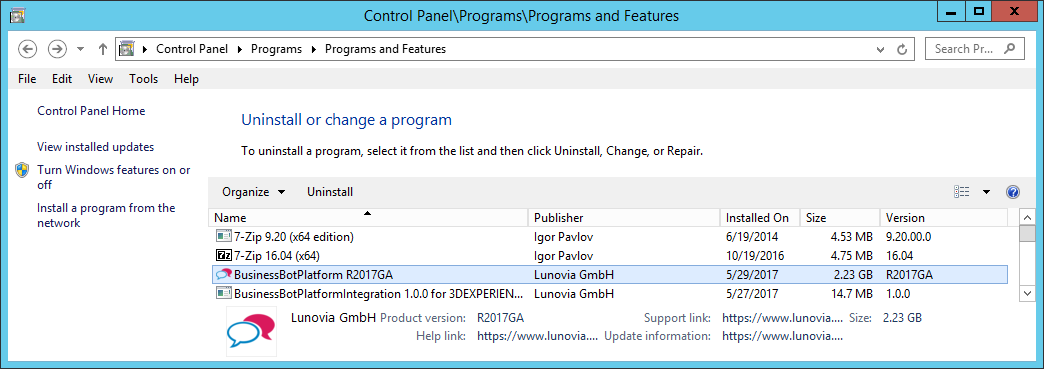1044x369 pixels.
Task: Select Control Panel breadcrumb segment
Action: [x=192, y=49]
